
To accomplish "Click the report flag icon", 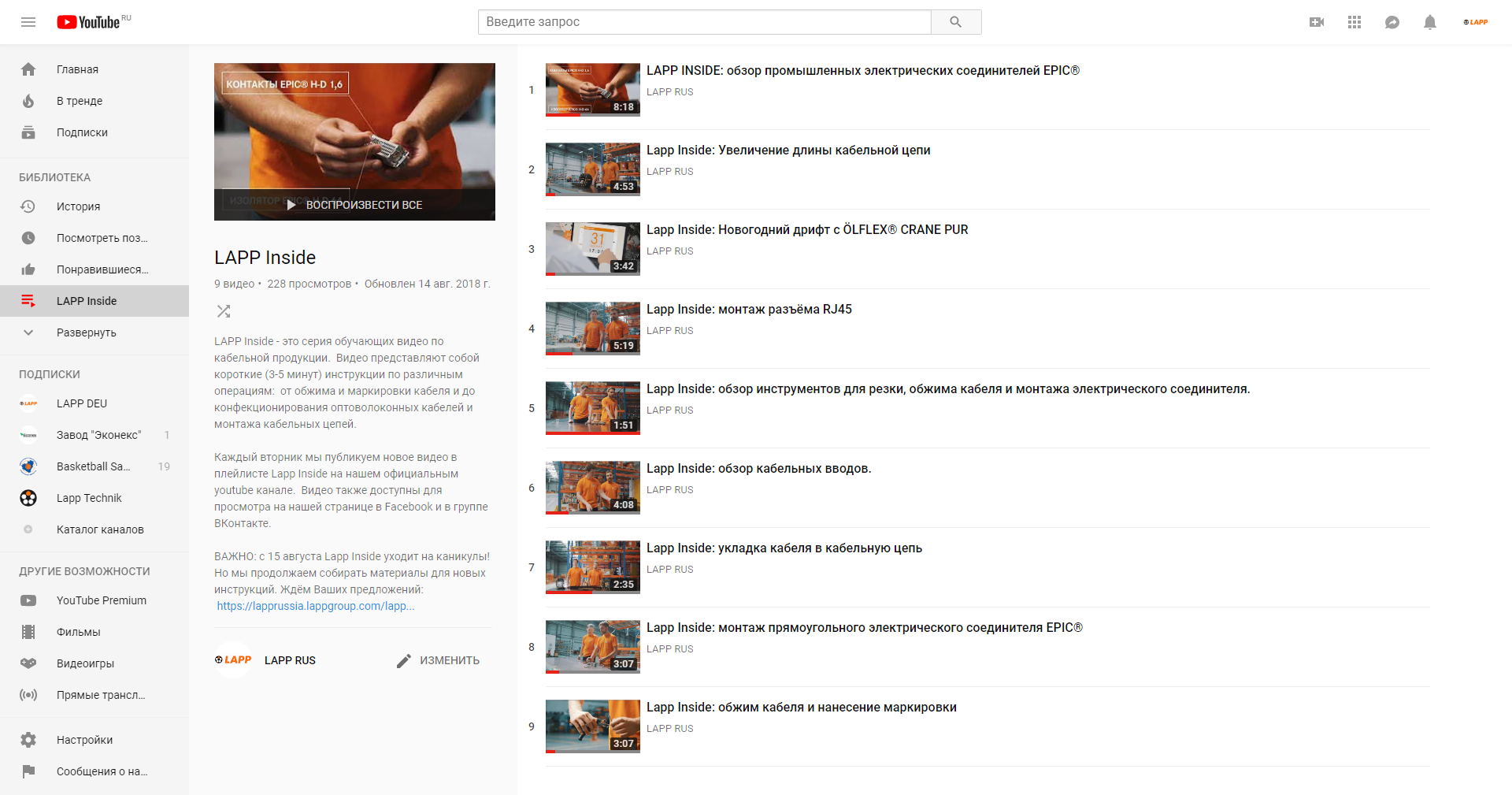I will [x=28, y=771].
